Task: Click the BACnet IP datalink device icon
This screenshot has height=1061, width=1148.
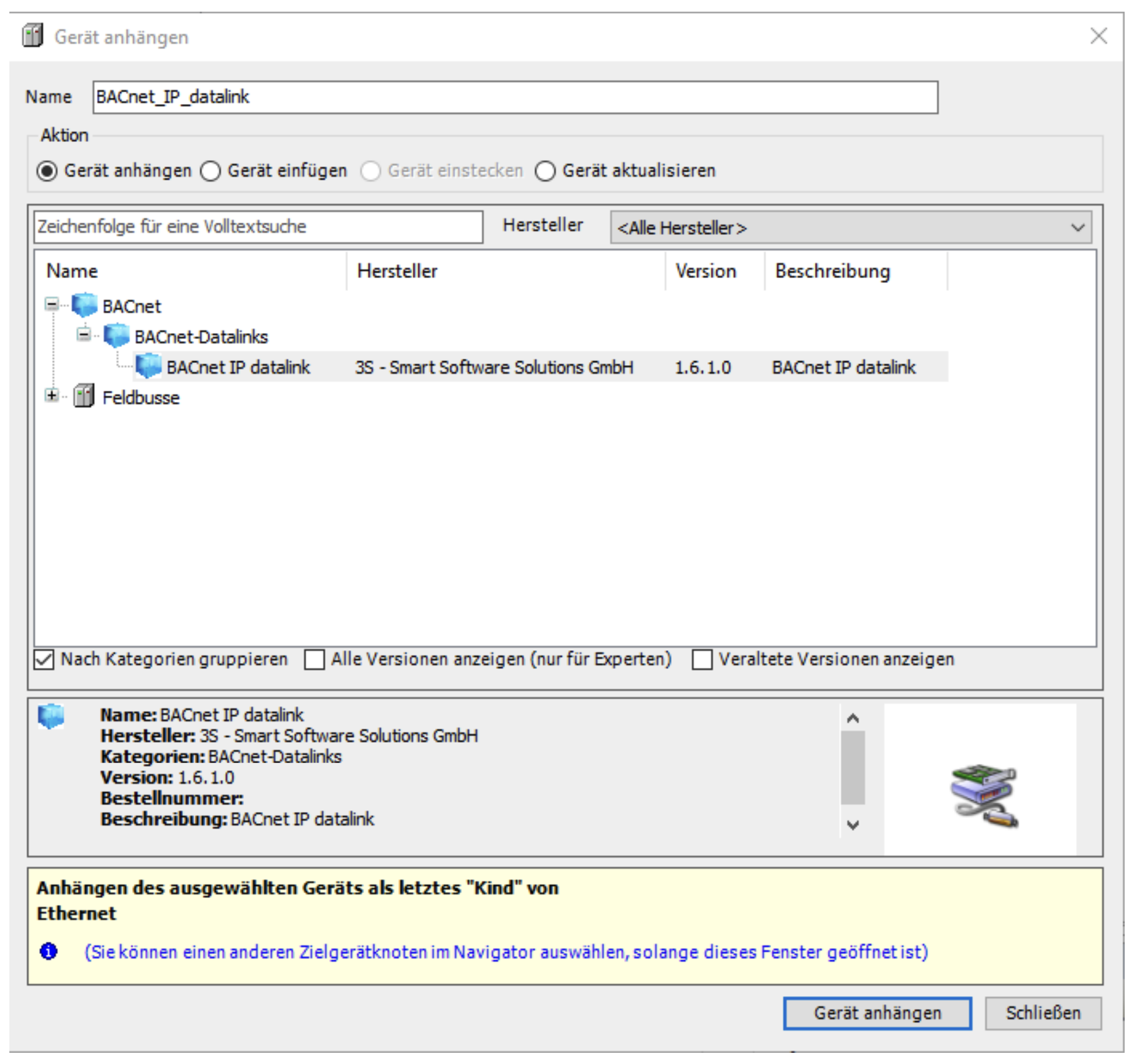Action: [x=148, y=366]
